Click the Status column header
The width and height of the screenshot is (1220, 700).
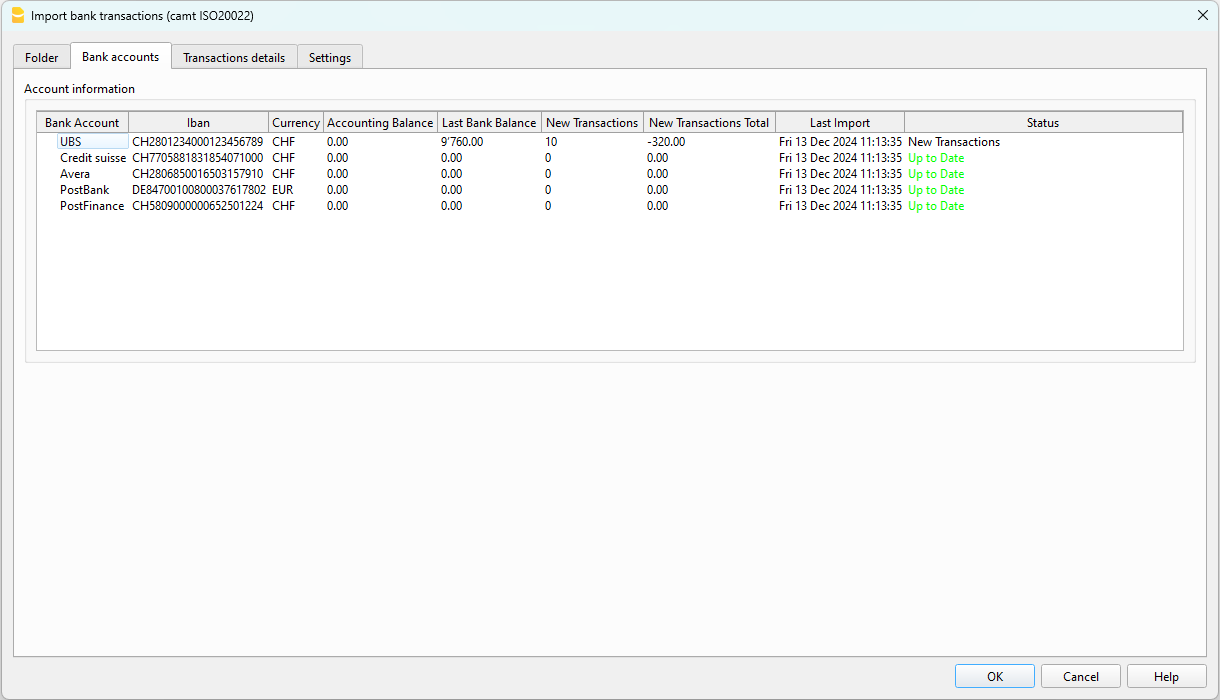point(1042,123)
